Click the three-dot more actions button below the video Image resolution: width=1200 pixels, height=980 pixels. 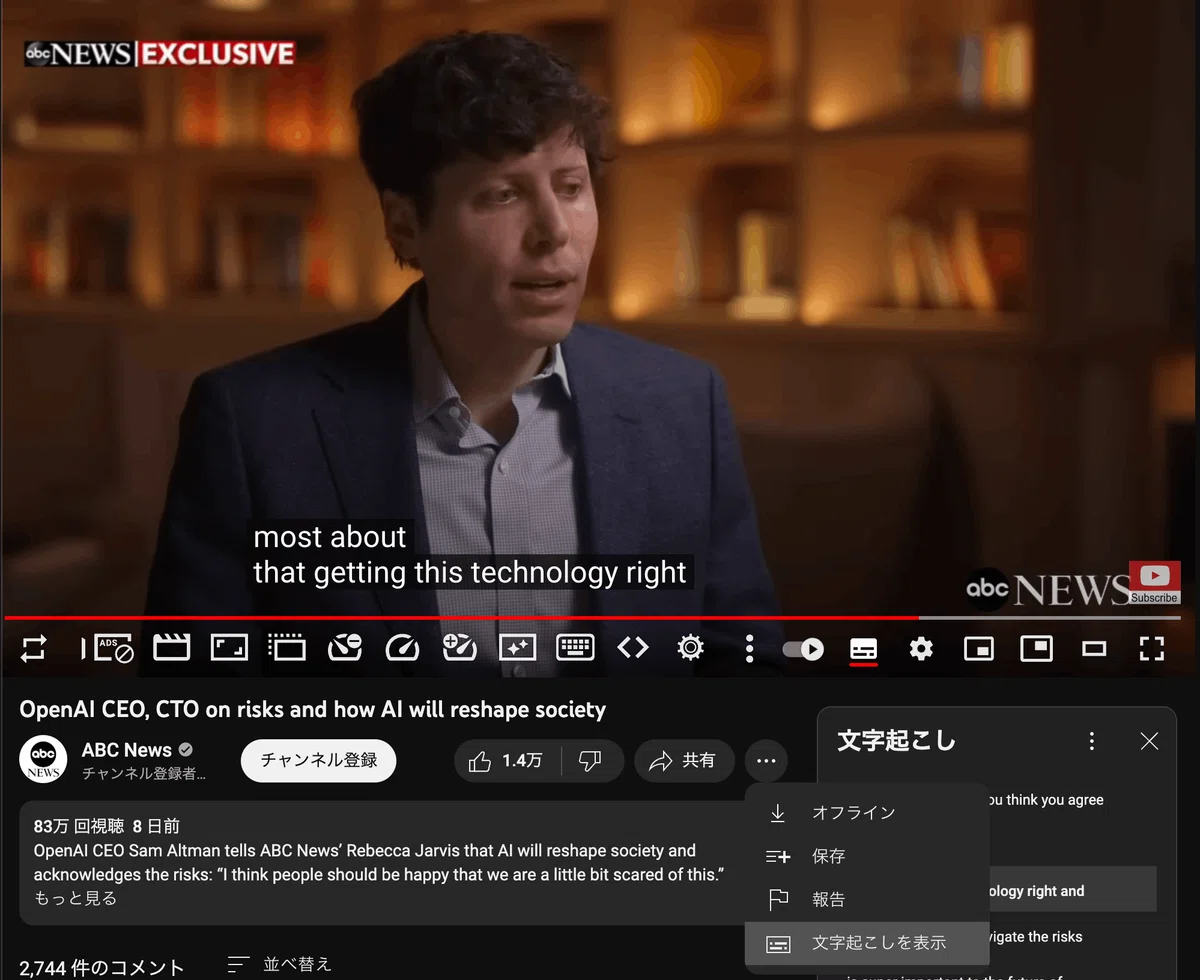pos(766,761)
